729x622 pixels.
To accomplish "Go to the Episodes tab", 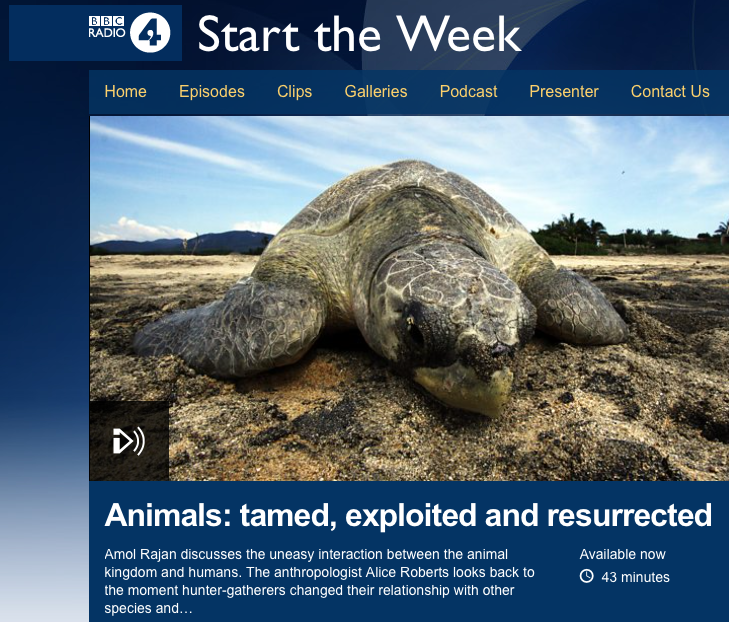I will [212, 92].
